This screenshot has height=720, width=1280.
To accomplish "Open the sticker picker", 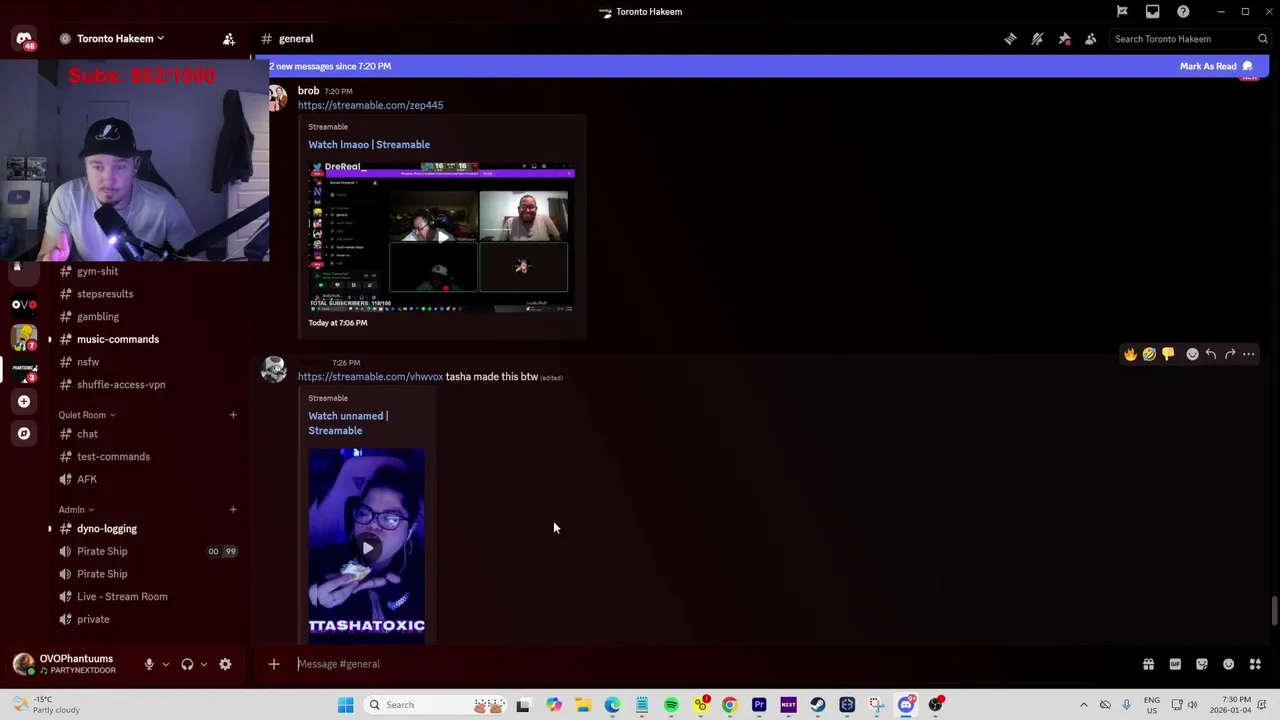I will 1202,664.
